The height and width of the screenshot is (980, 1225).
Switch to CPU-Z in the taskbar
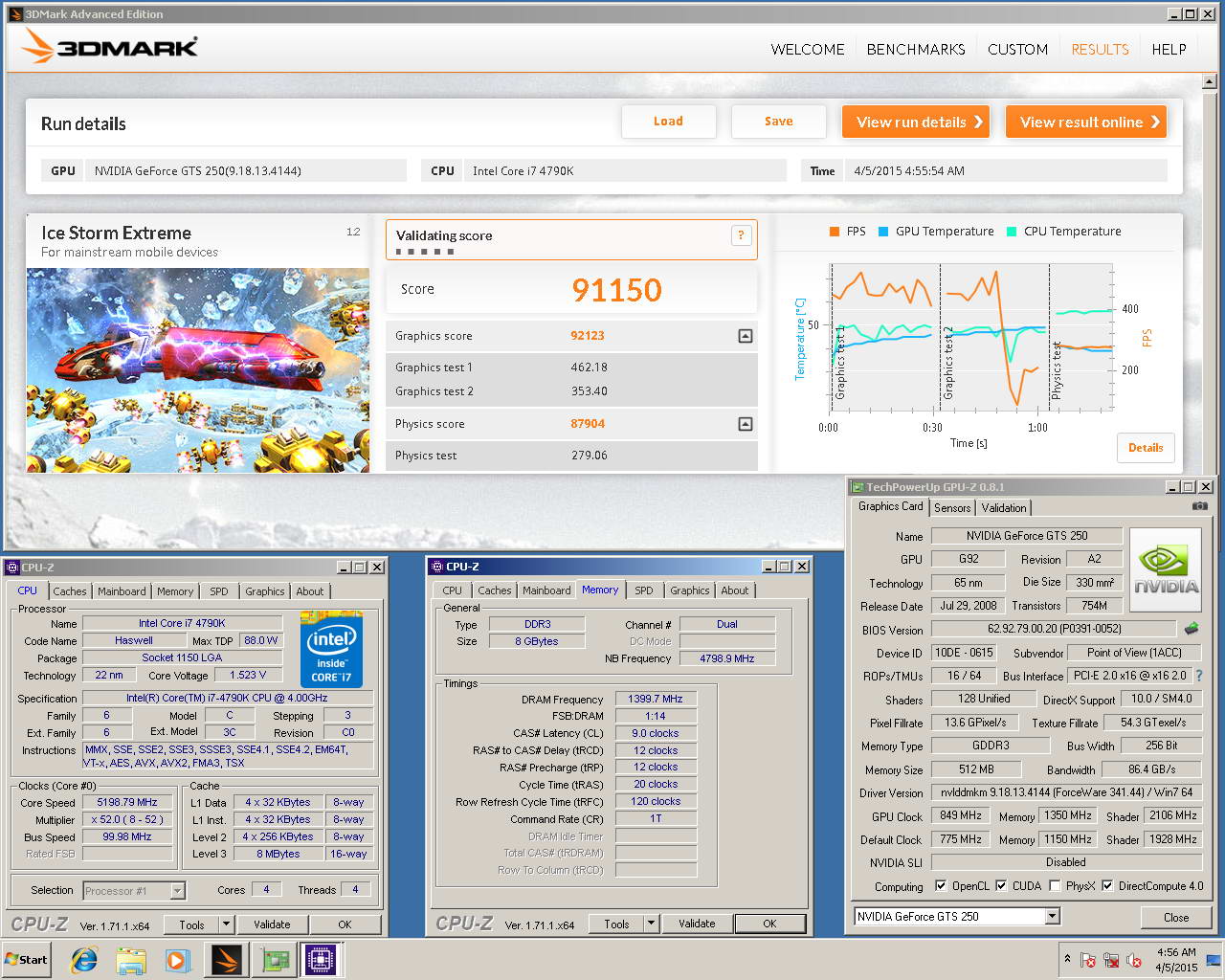(323, 959)
